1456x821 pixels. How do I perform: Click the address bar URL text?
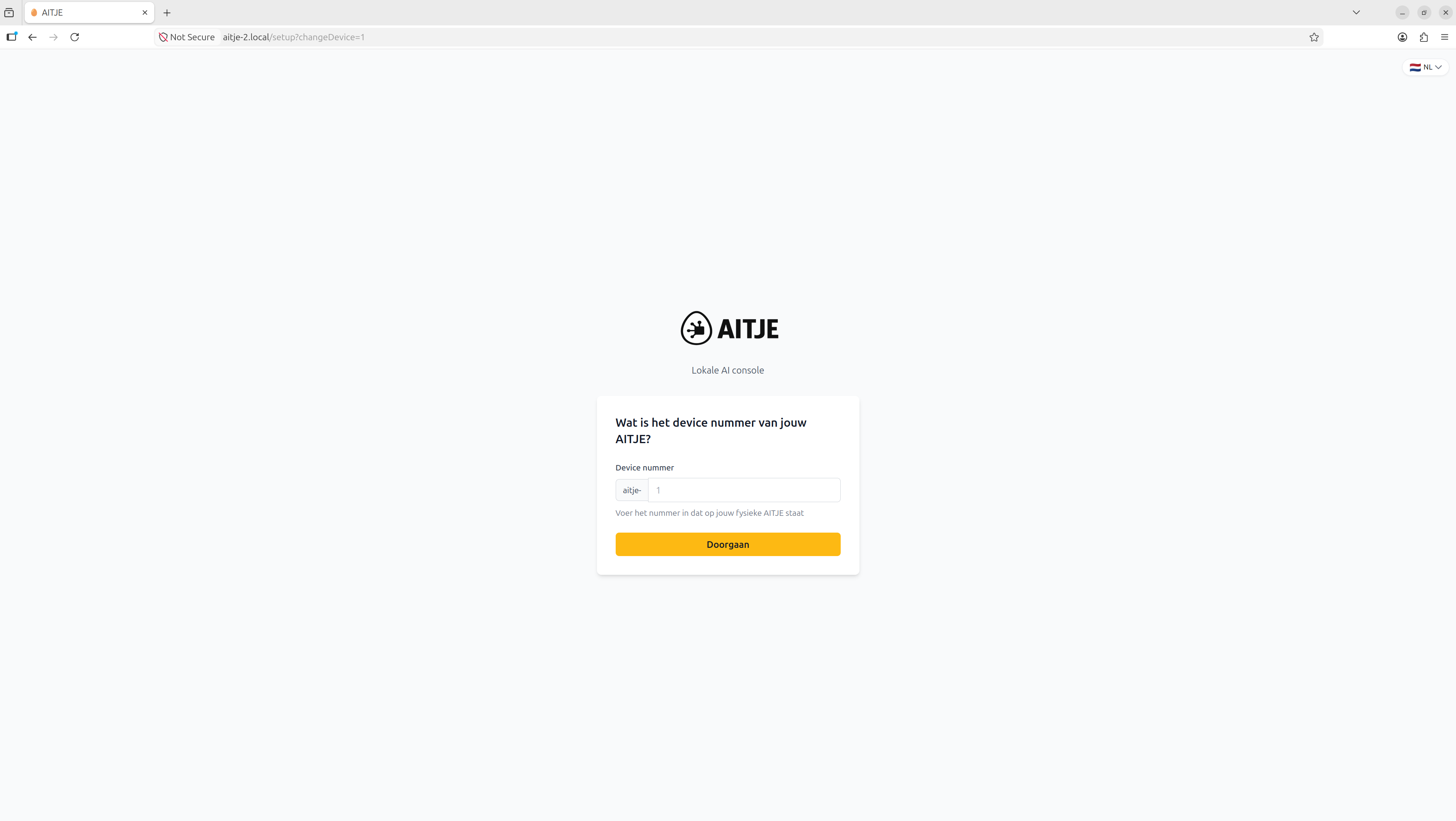[x=293, y=38]
